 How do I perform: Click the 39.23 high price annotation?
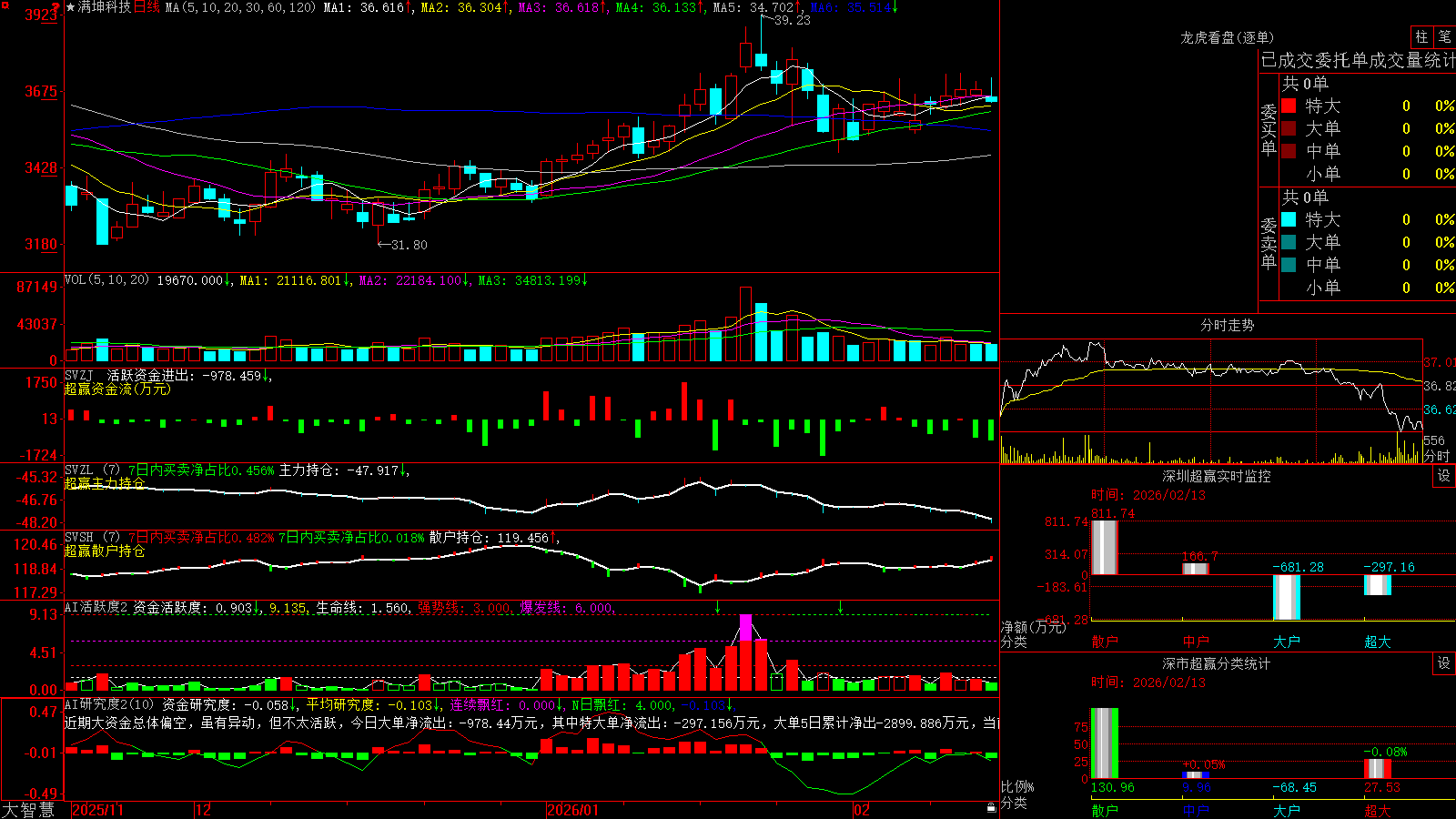[x=792, y=20]
